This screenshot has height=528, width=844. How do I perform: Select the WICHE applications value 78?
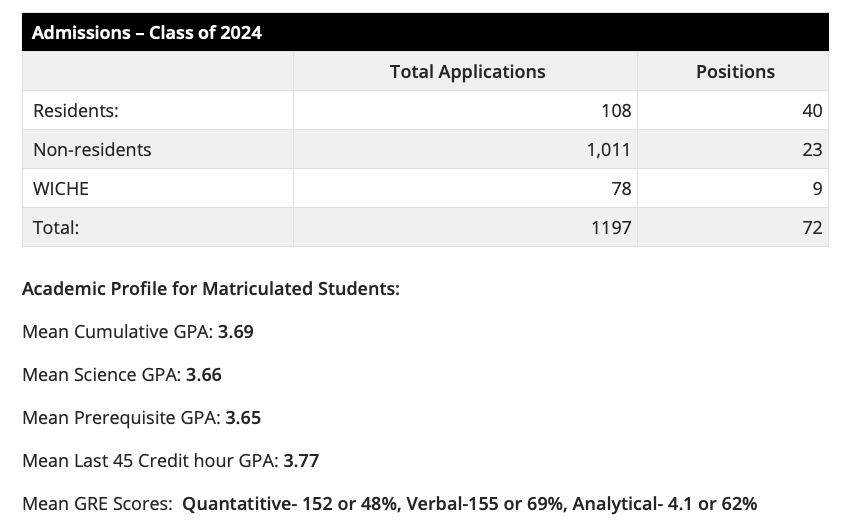click(x=621, y=189)
